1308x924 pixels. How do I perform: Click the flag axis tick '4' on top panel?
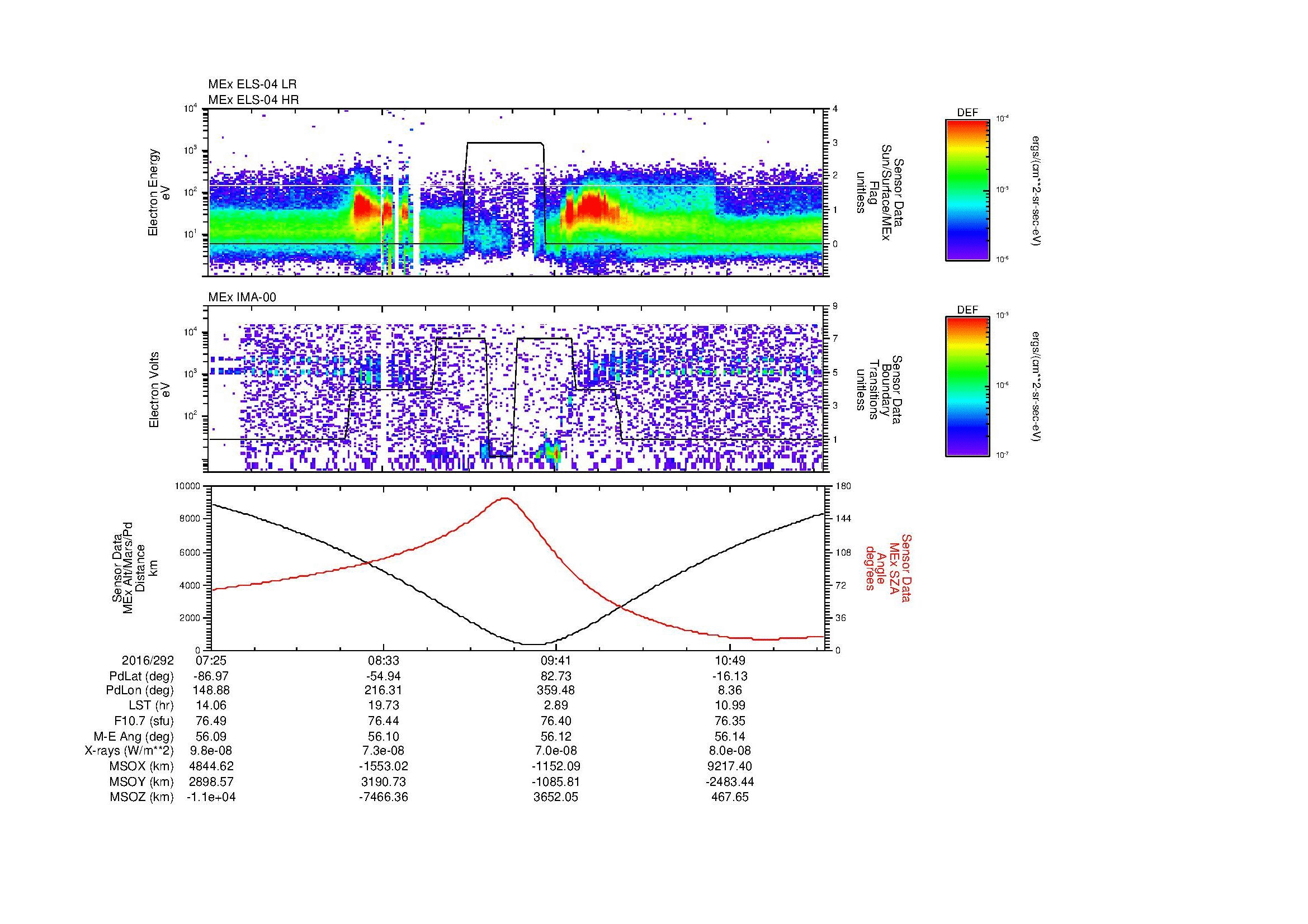tap(835, 109)
